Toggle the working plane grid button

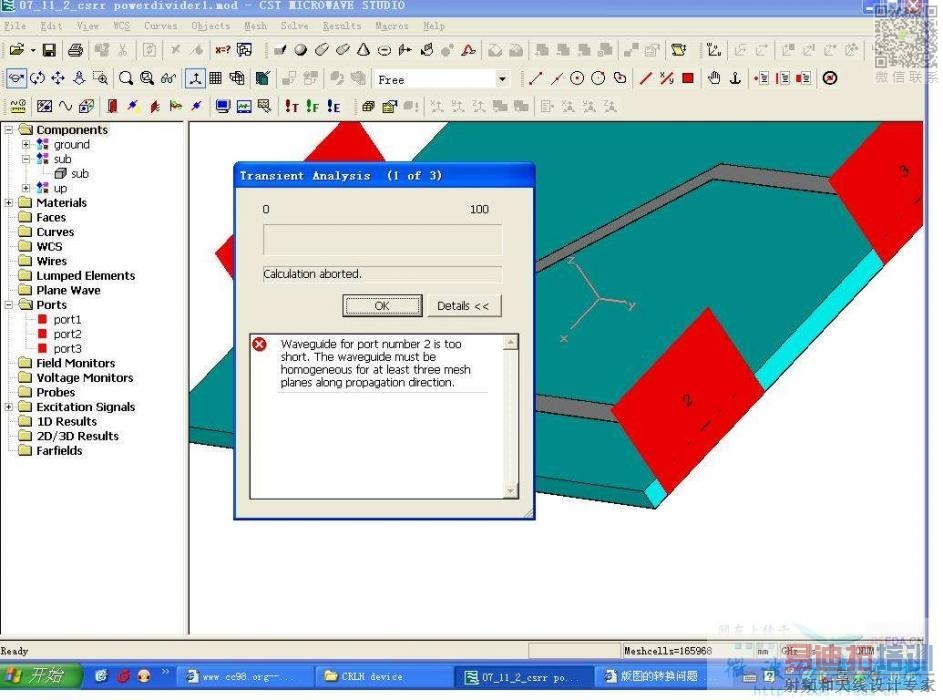coord(215,78)
